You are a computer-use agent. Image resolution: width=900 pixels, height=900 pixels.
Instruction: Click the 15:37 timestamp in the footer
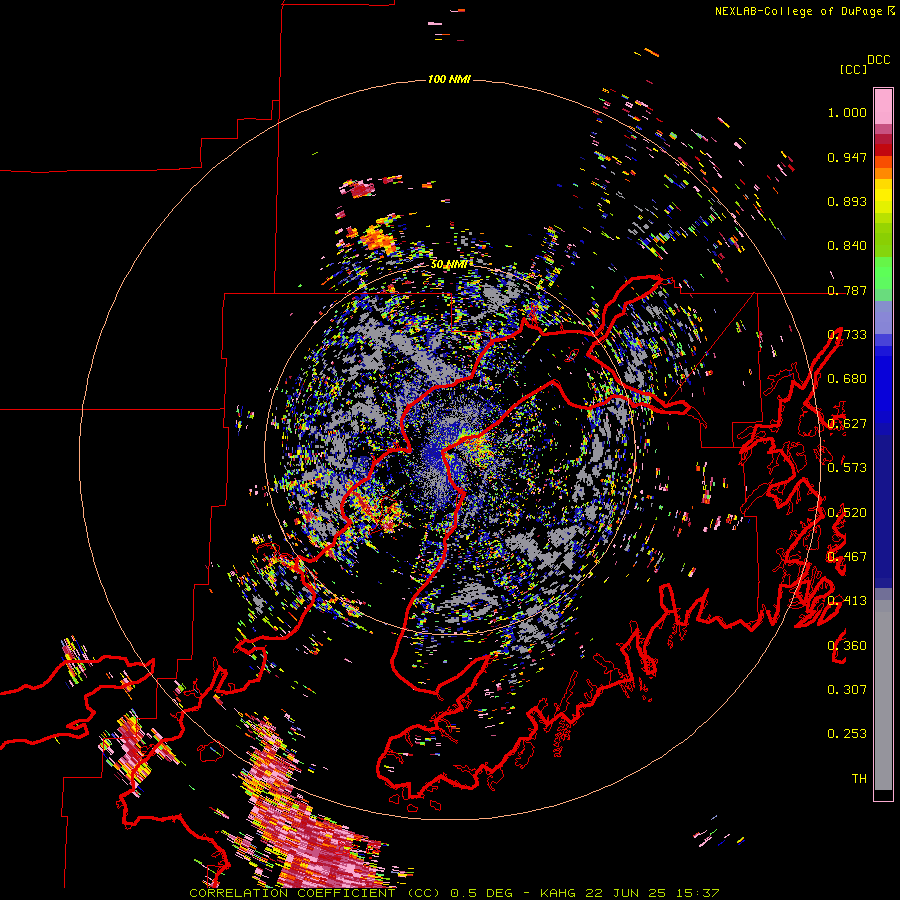pos(697,893)
